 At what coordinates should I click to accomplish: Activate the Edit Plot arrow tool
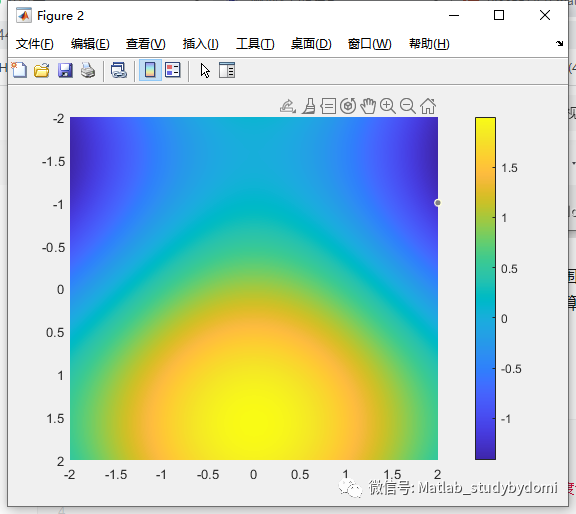[205, 70]
